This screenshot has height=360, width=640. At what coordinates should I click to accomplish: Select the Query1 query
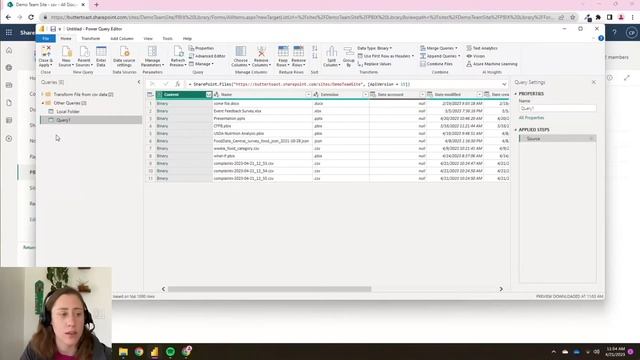tap(91, 120)
